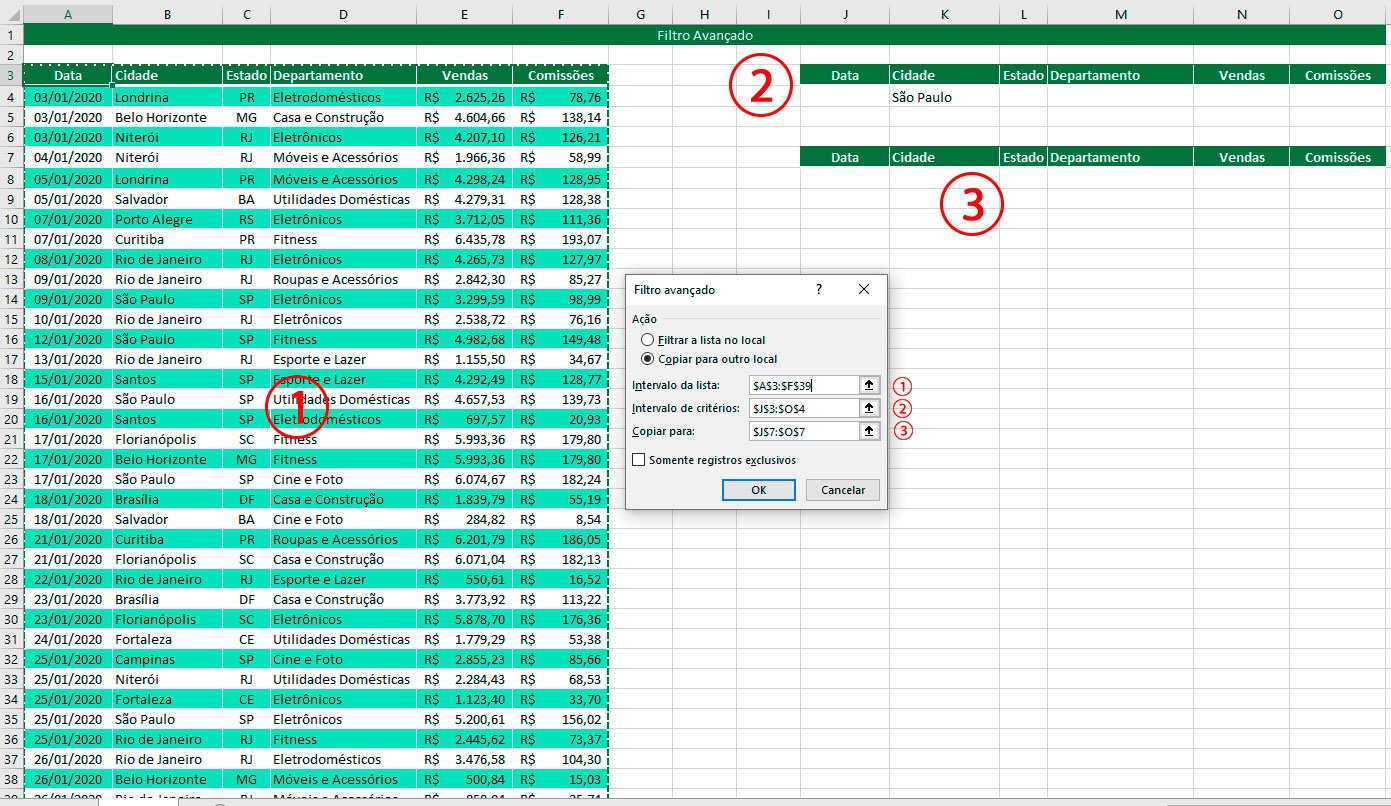This screenshot has height=806, width=1391.
Task: Confirm the advanced filter with OK
Action: pyautogui.click(x=758, y=490)
